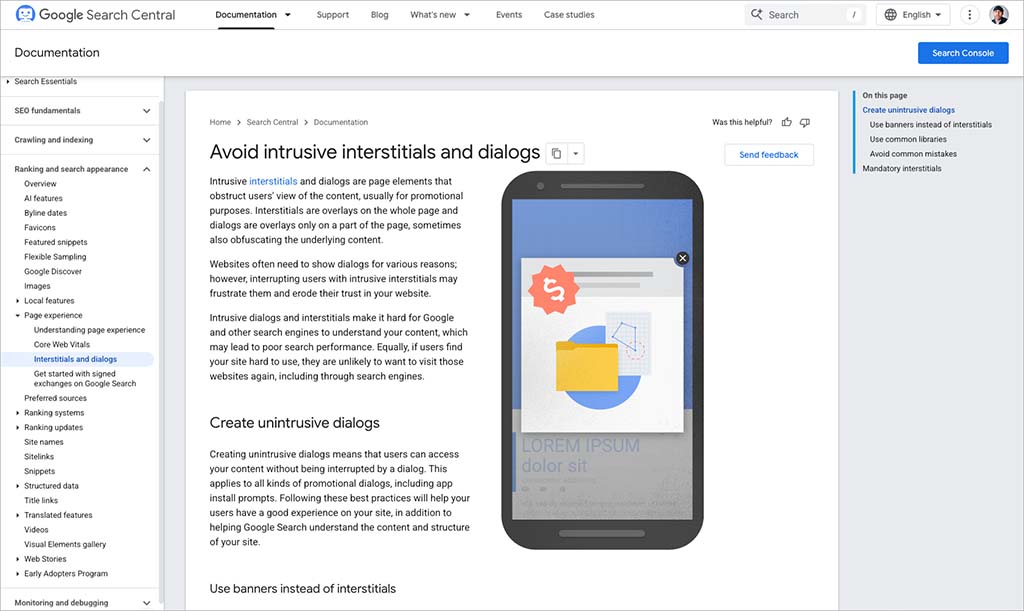Open Sitelinks sidebar item
This screenshot has width=1024, height=611.
coord(39,457)
